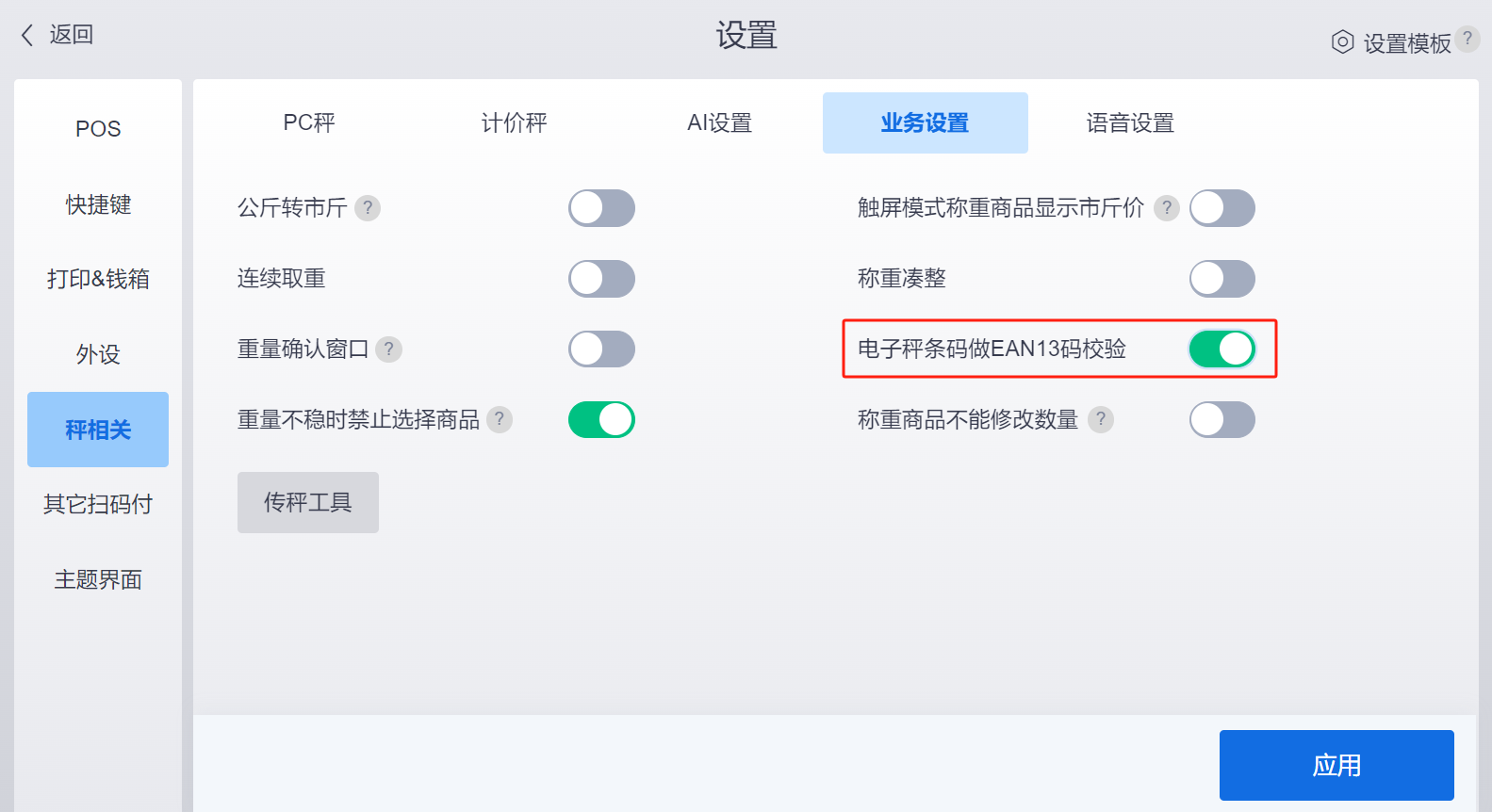
Task: Select 语音设置 tab
Action: 1130,122
